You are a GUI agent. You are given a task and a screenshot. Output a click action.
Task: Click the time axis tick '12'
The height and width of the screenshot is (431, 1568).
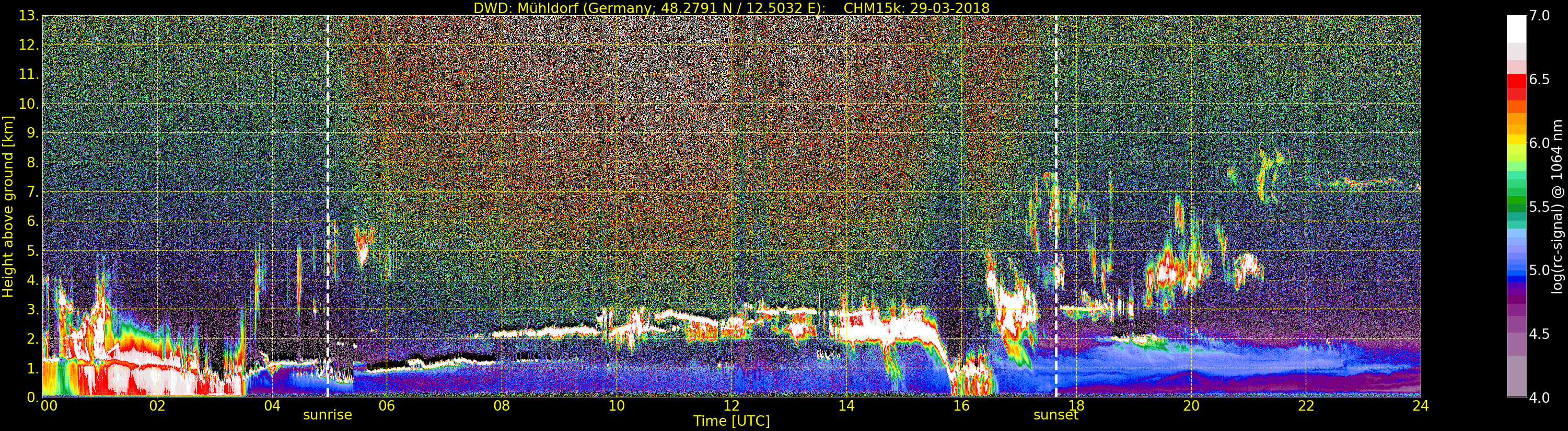731,406
